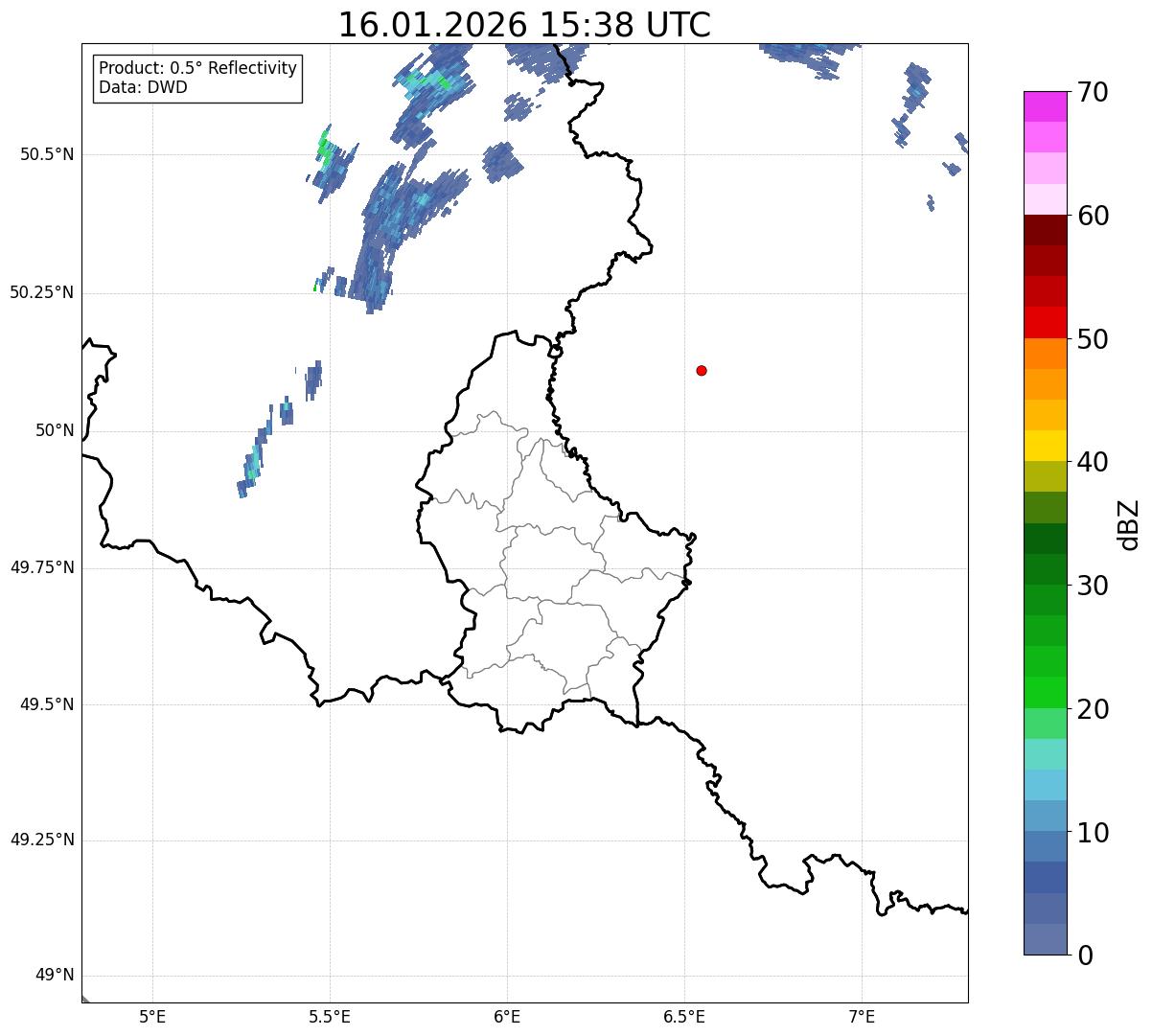Screen dimensions: 1152x1036
Task: Click the longitude label 7°E
Action: [862, 1017]
